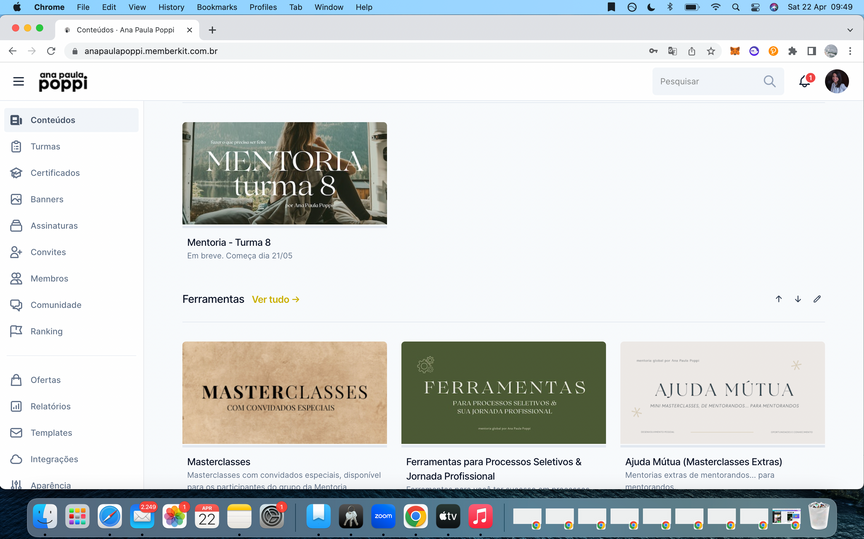Click the Ferramentas section heading
The width and height of the screenshot is (864, 539).
coord(213,299)
